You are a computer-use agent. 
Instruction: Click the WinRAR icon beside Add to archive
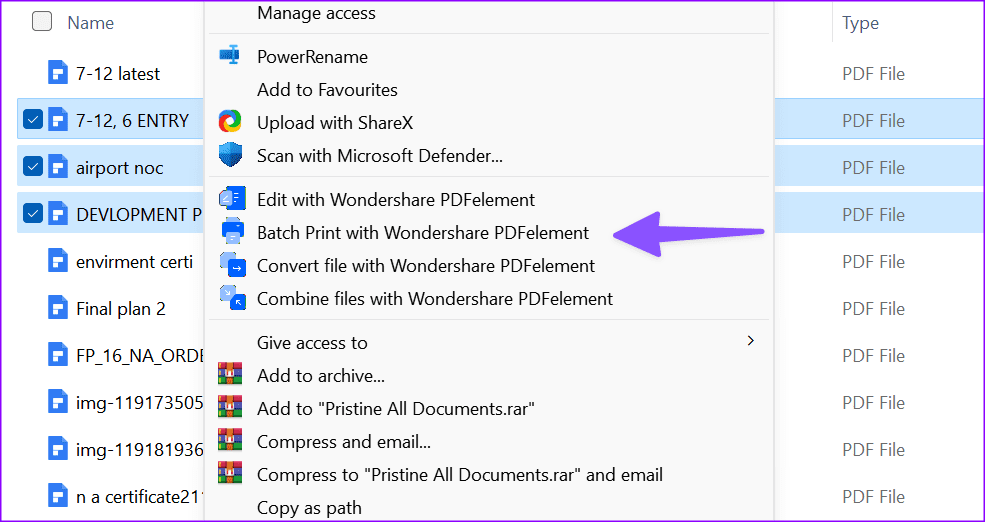pyautogui.click(x=230, y=376)
